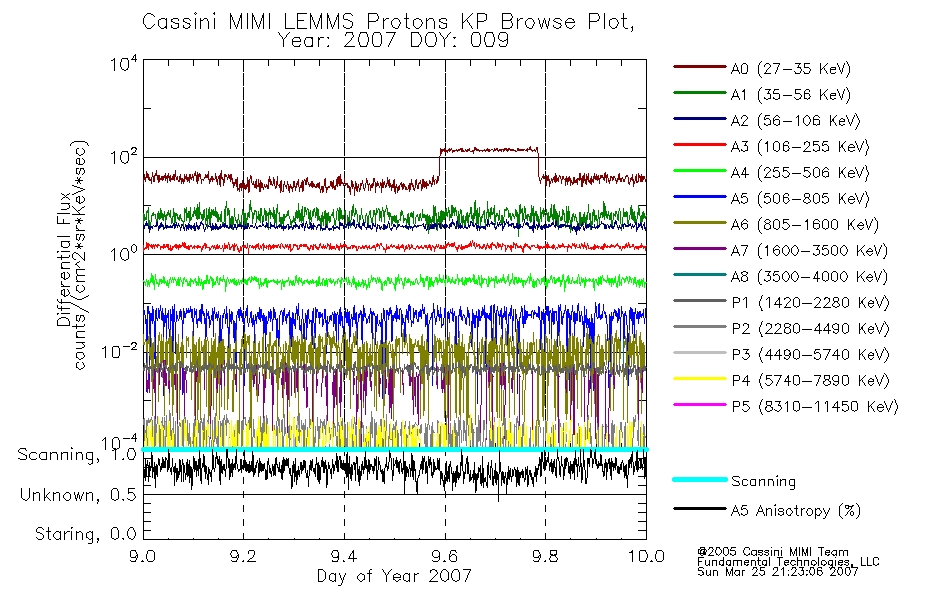
Task: Click the red A3 legend line
Action: (x=700, y=145)
